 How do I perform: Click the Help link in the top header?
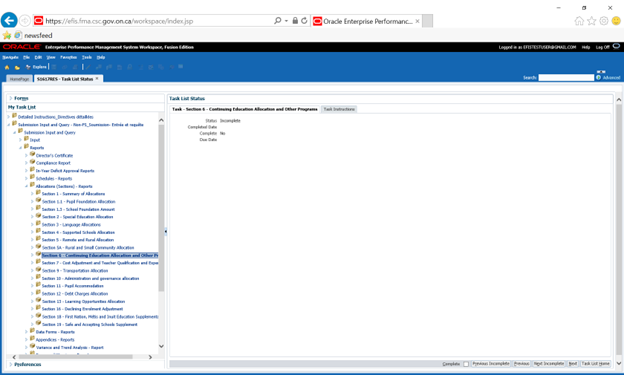(x=586, y=47)
